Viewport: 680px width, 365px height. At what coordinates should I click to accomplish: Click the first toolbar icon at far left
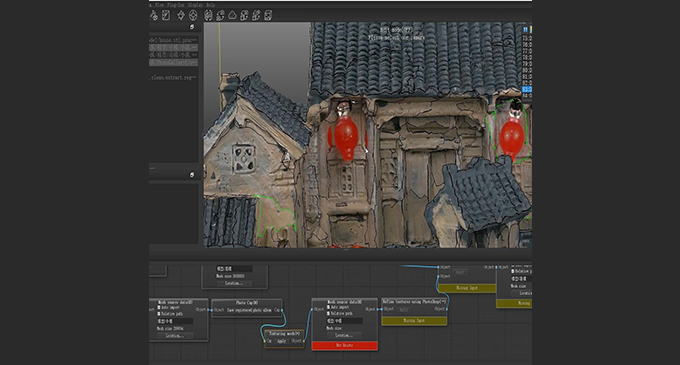point(154,16)
